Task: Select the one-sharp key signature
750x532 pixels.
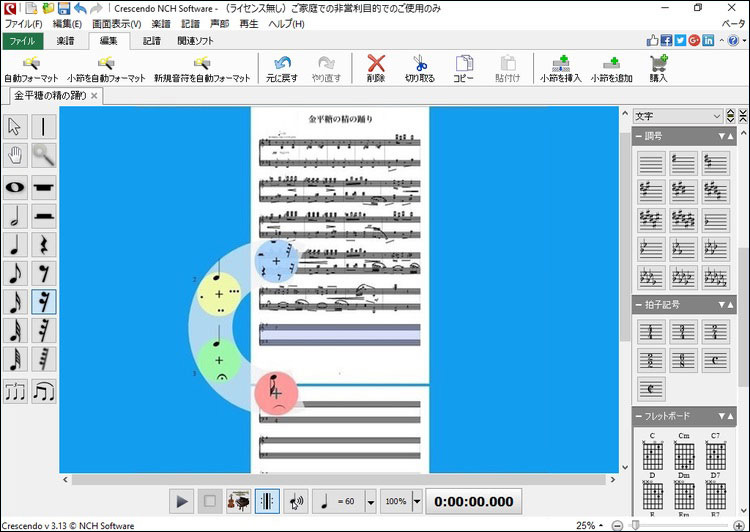Action: click(683, 163)
